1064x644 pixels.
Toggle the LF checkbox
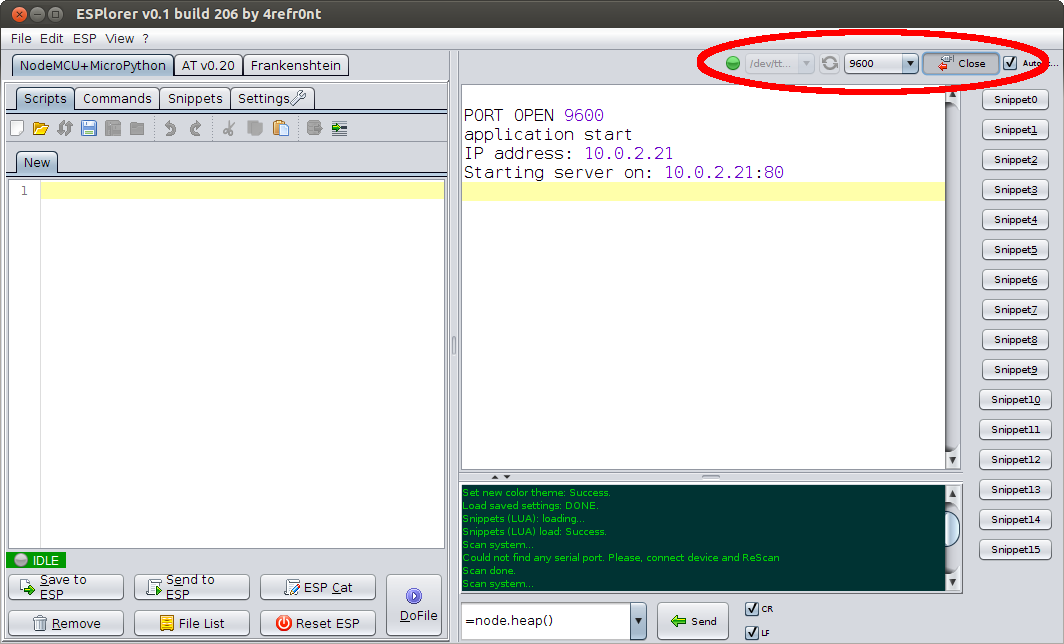tap(752, 632)
